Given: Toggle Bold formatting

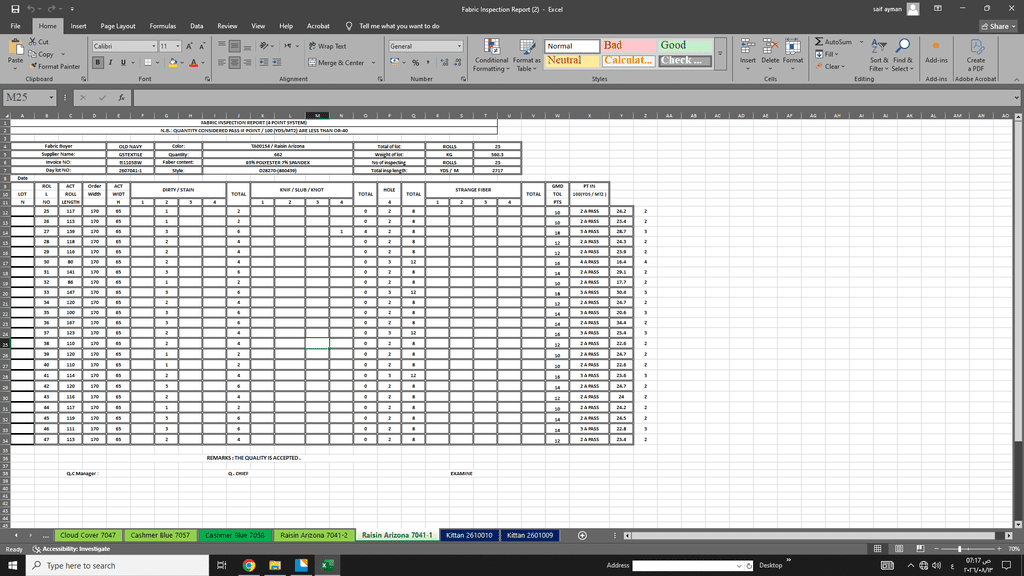Looking at the screenshot, I should click(x=98, y=63).
